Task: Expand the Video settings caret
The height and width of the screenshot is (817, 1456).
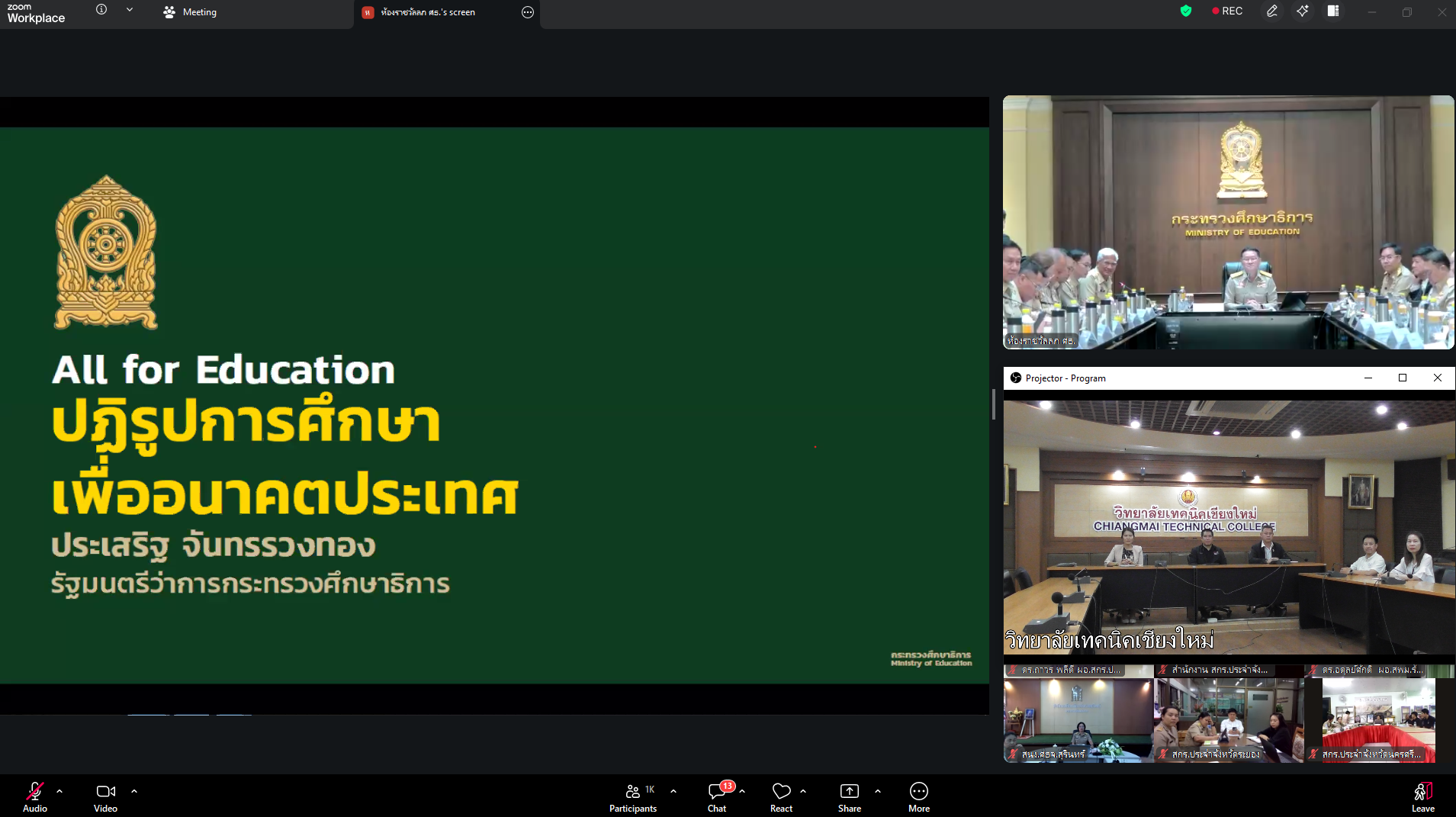Action: [x=134, y=791]
